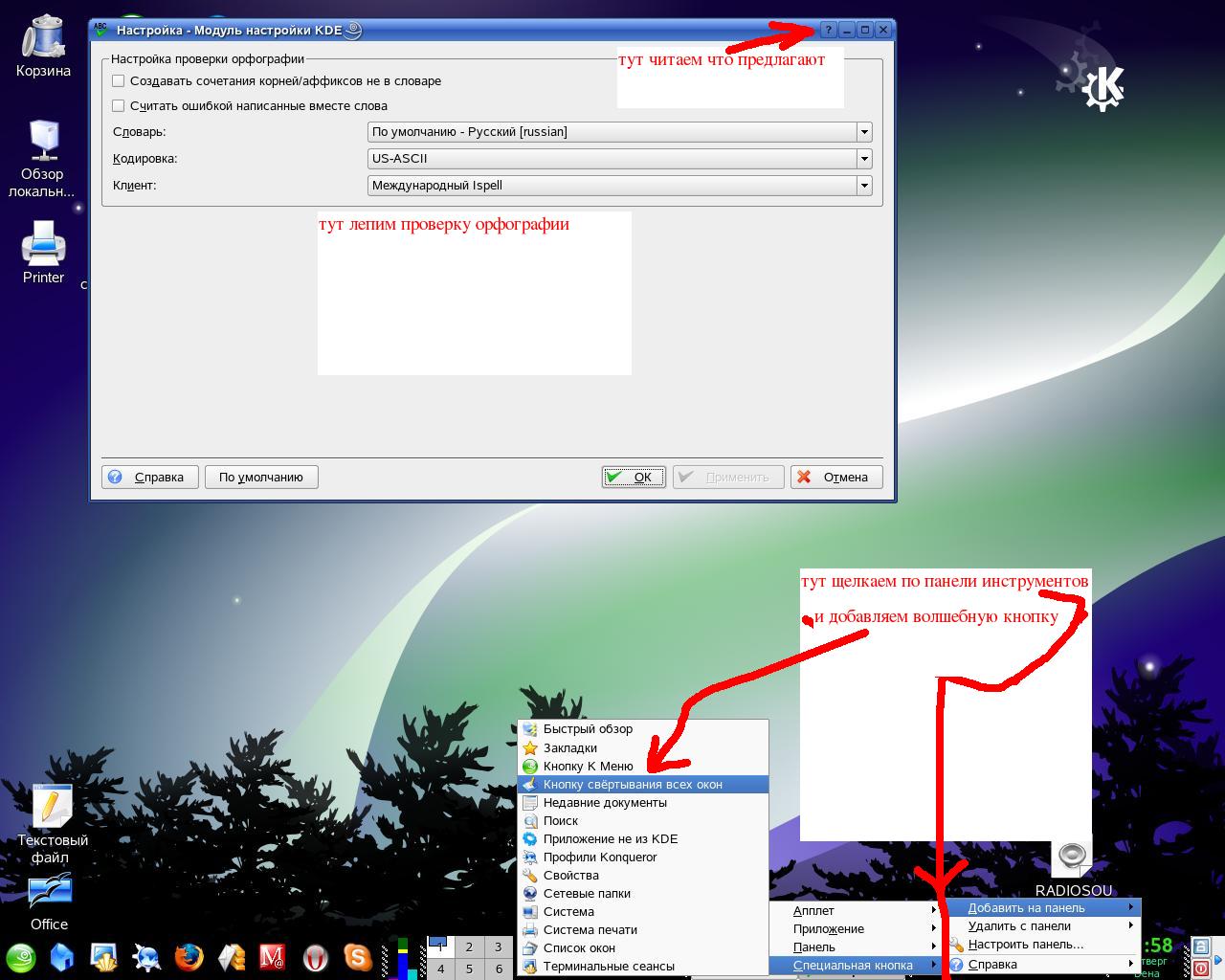Expand the Справка submenu in panel menu
This screenshot has height=980, width=1225.
[x=1043, y=965]
